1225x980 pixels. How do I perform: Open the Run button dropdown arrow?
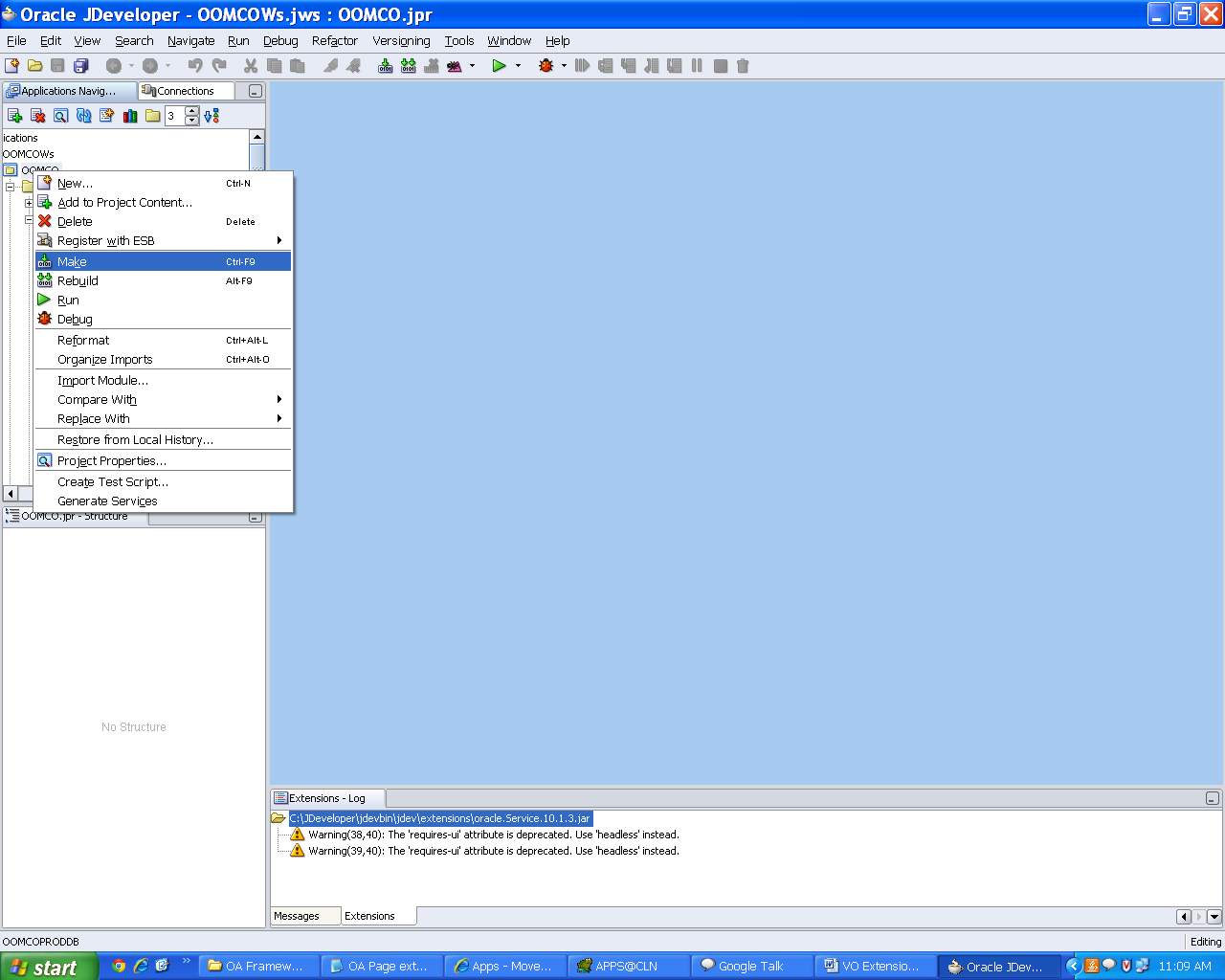pos(518,66)
